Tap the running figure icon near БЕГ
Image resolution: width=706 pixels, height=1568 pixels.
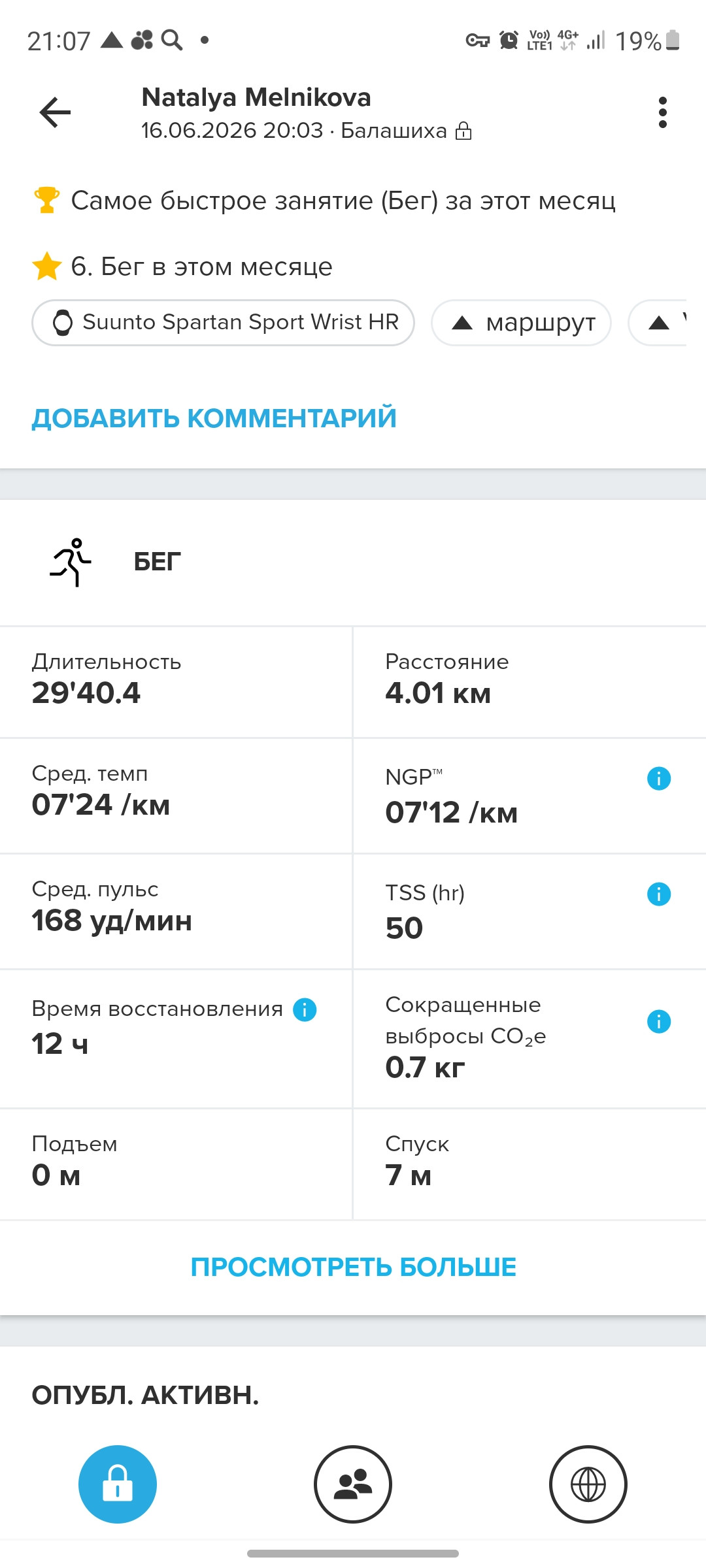(71, 562)
